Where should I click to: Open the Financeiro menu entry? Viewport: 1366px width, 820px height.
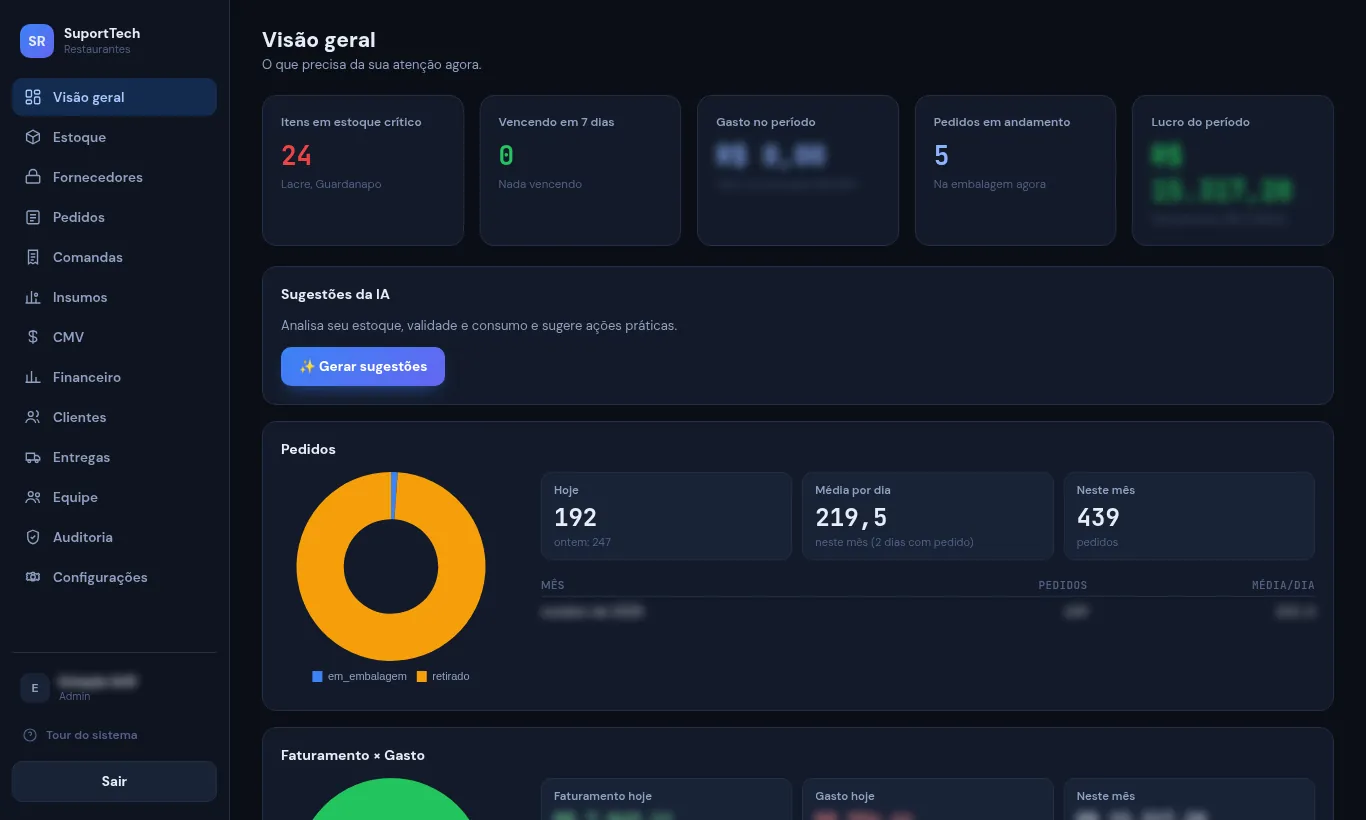click(114, 377)
